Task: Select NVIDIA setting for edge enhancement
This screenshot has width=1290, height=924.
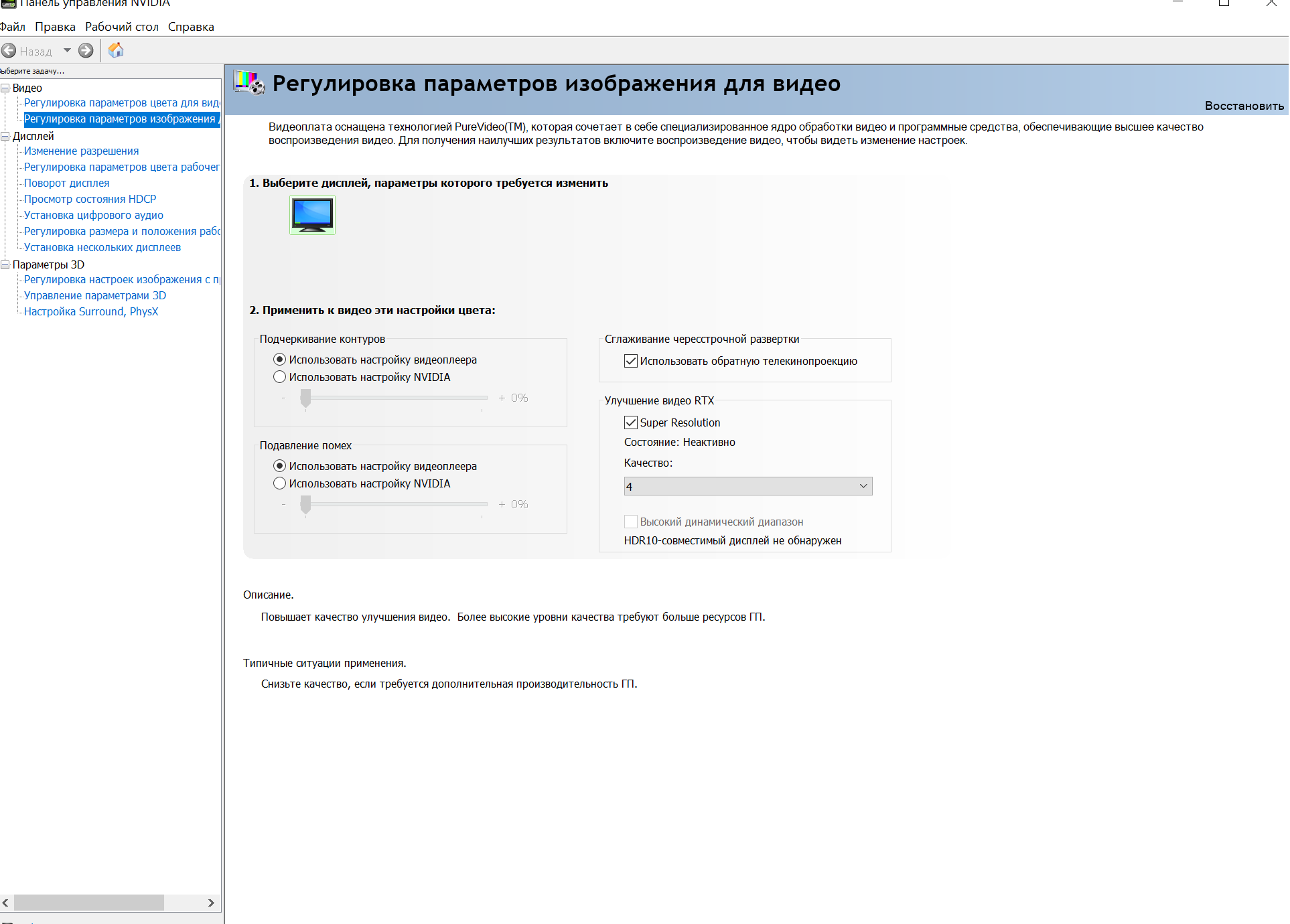Action: point(280,377)
